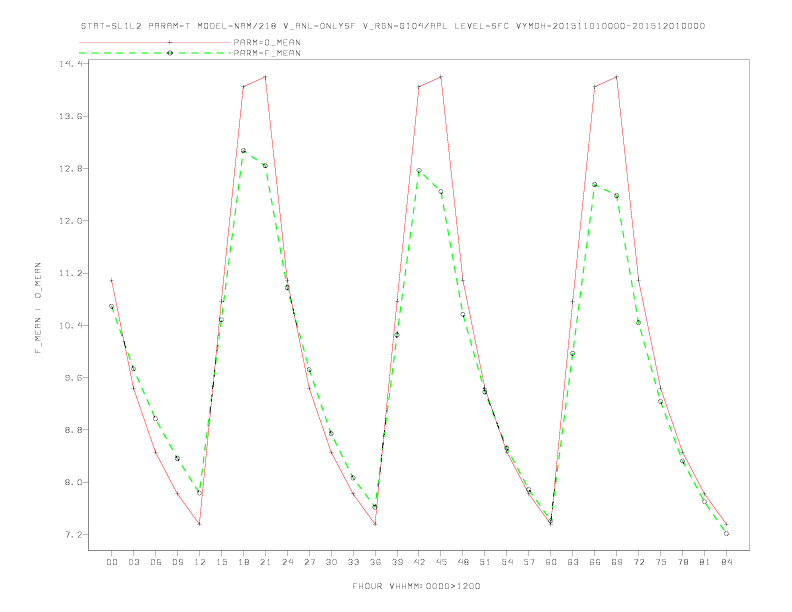792x612 pixels.
Task: Click the x-axis hour label 06
Action: pos(156,562)
